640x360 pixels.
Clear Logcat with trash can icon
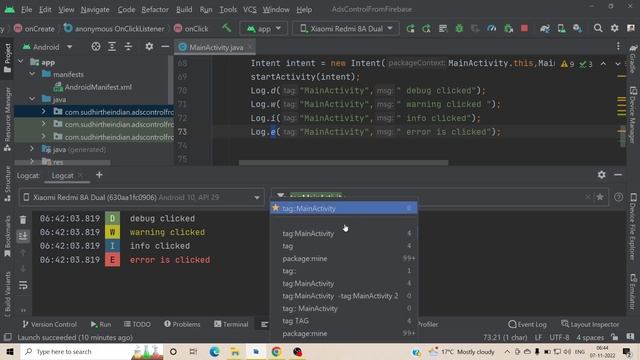pyautogui.click(x=23, y=220)
